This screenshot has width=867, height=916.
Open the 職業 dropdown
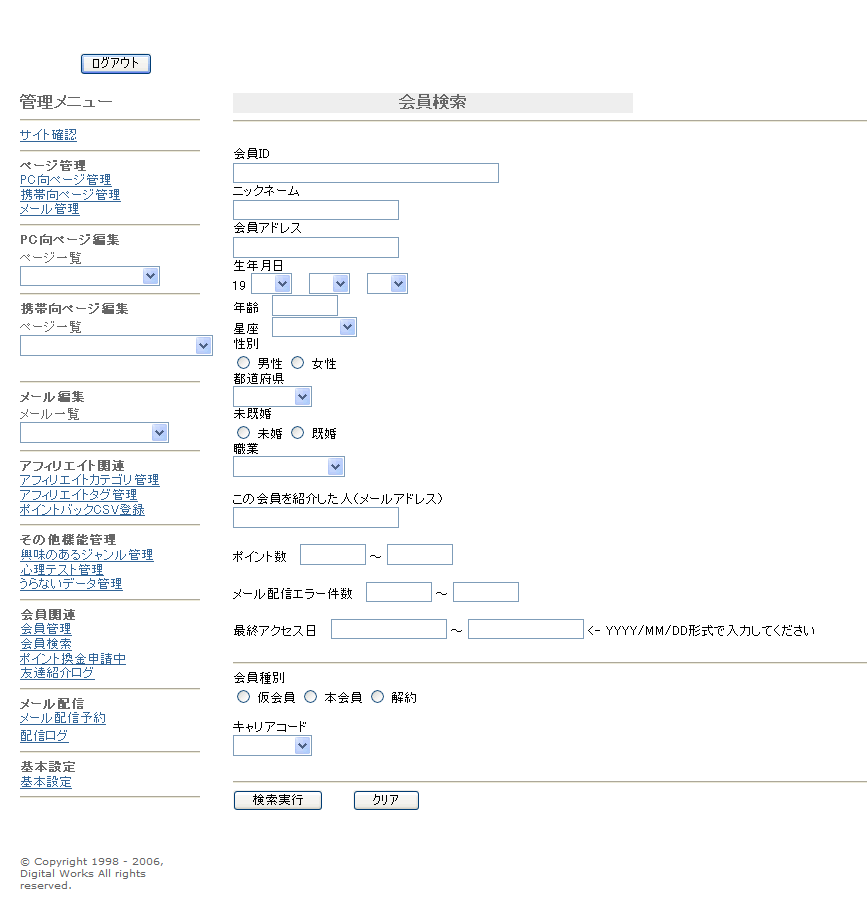289,467
